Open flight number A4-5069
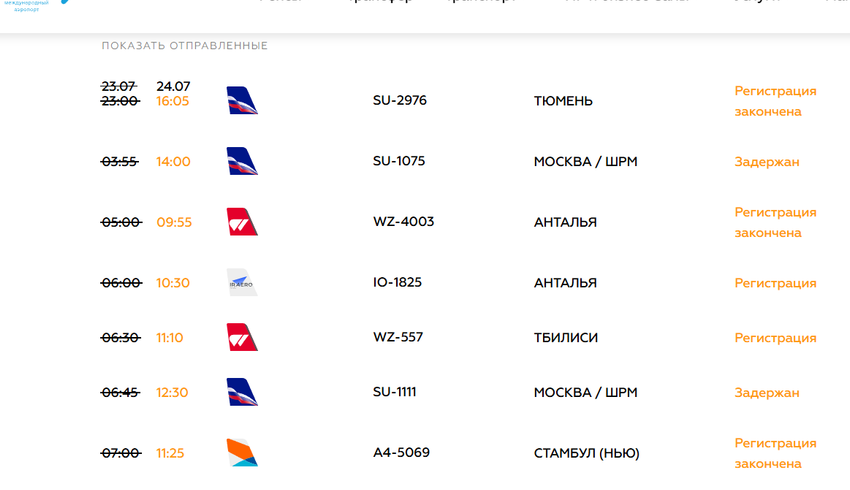 coord(401,453)
